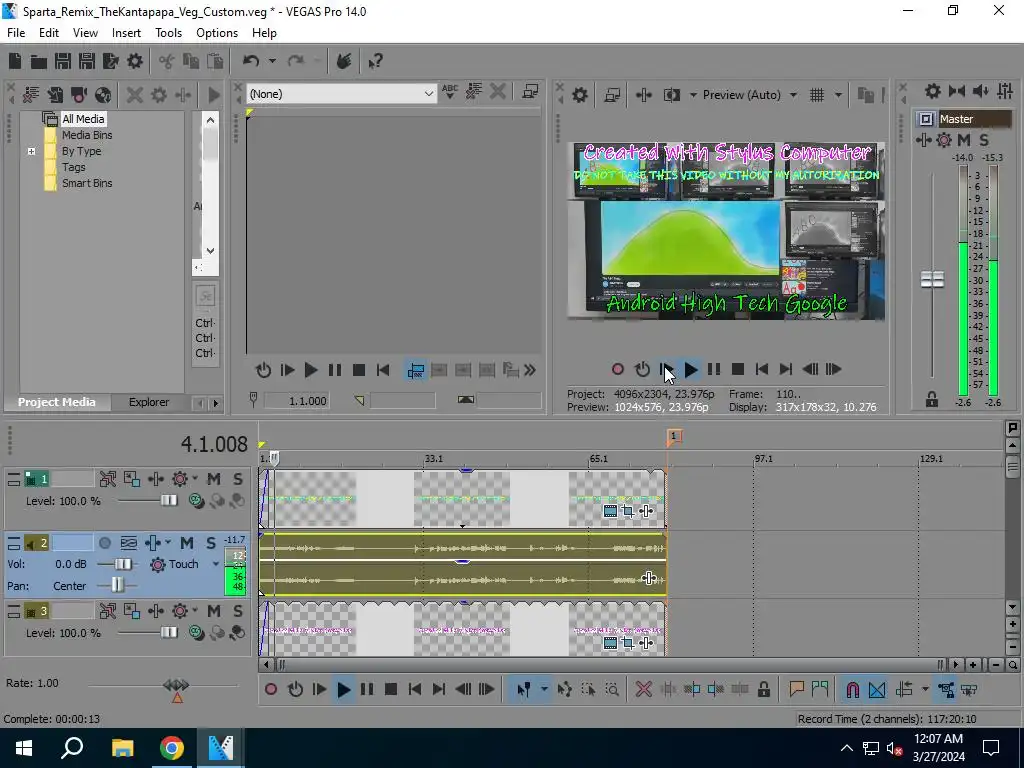
Task: Open the event pan/crop icon on track 1 clip
Action: coord(628,511)
